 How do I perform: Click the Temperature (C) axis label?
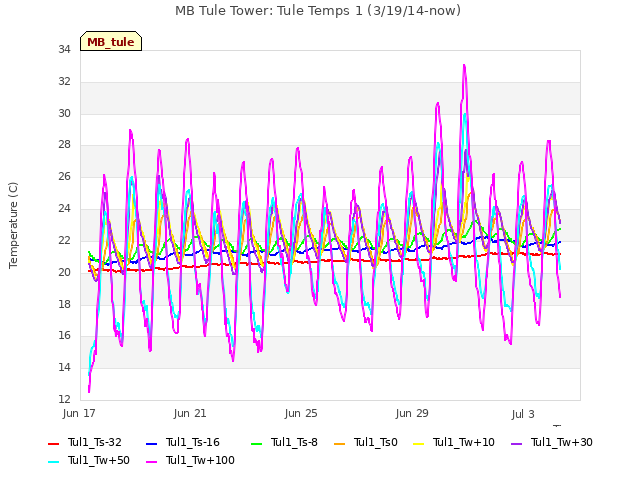tap(13, 225)
